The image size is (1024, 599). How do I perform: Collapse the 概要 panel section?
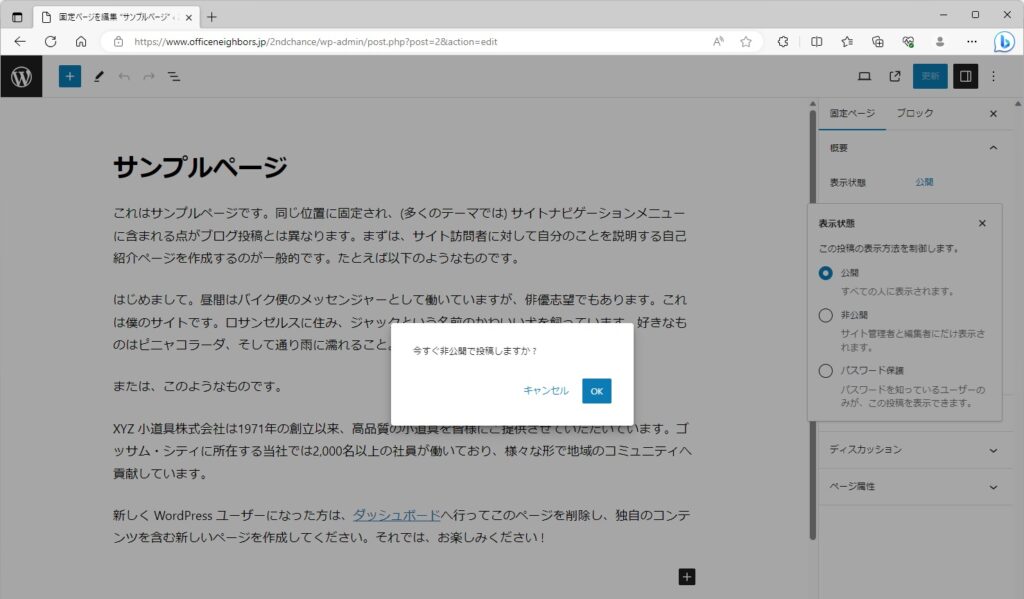pyautogui.click(x=993, y=148)
